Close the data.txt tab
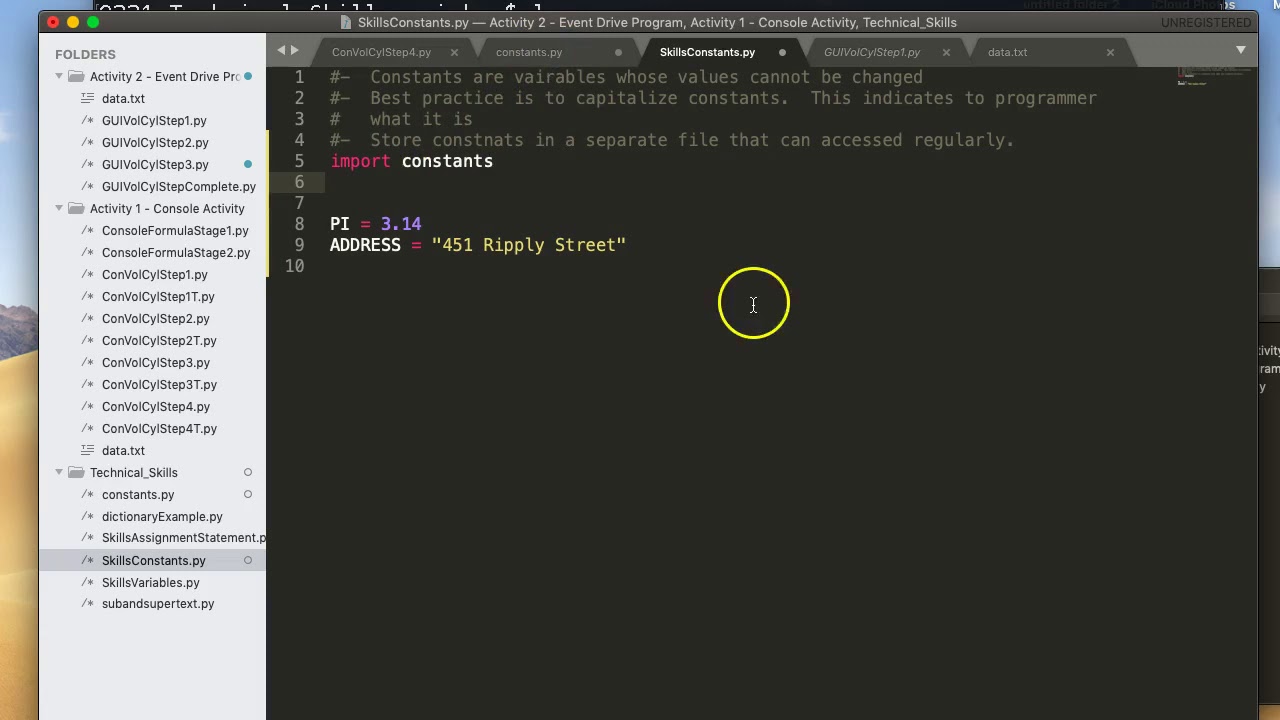The image size is (1280, 720). (x=1110, y=52)
